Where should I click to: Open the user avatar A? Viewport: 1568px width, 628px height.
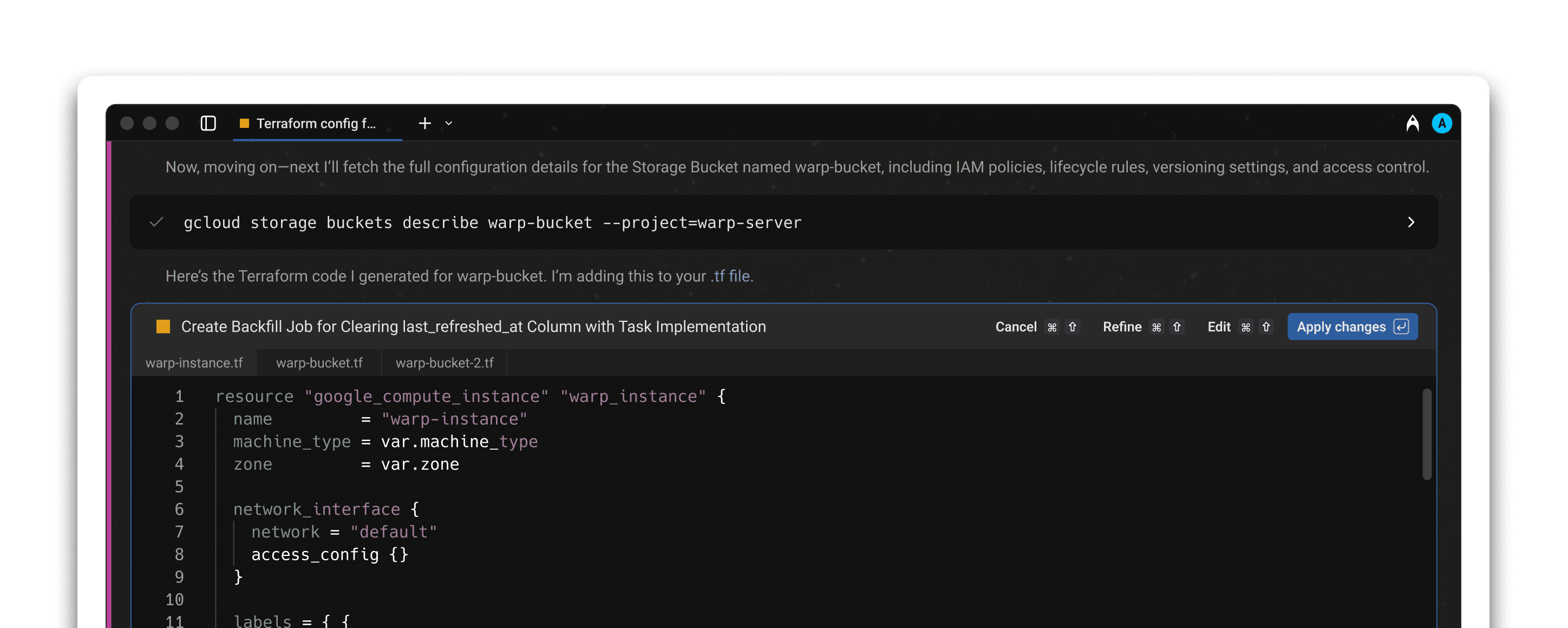tap(1441, 123)
